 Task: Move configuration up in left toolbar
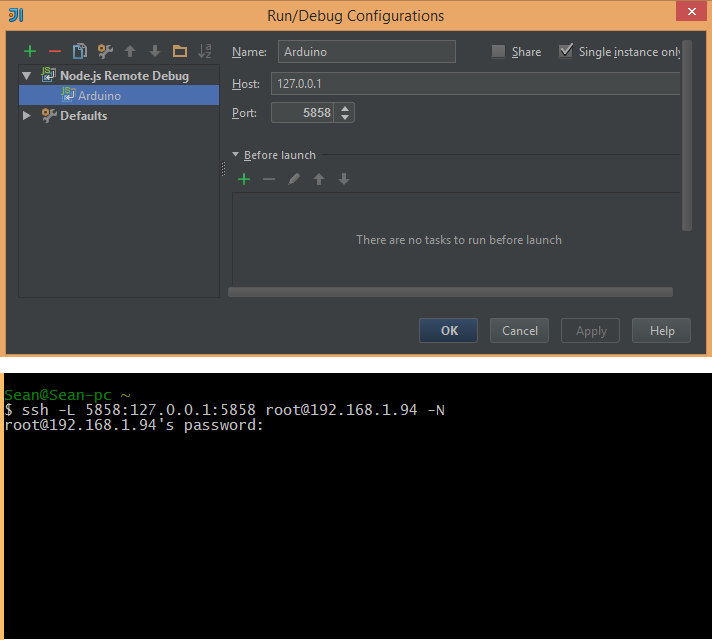click(x=130, y=51)
